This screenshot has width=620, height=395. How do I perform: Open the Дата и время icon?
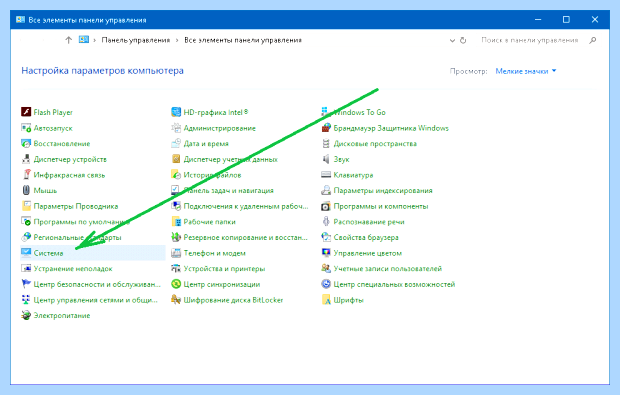point(176,144)
